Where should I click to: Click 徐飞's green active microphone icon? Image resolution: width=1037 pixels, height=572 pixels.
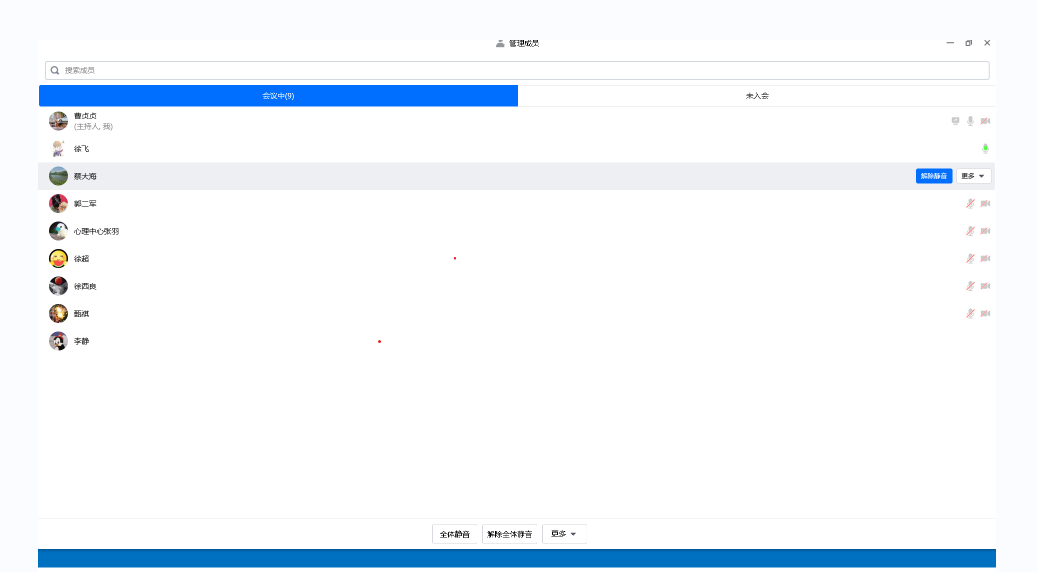(985, 149)
